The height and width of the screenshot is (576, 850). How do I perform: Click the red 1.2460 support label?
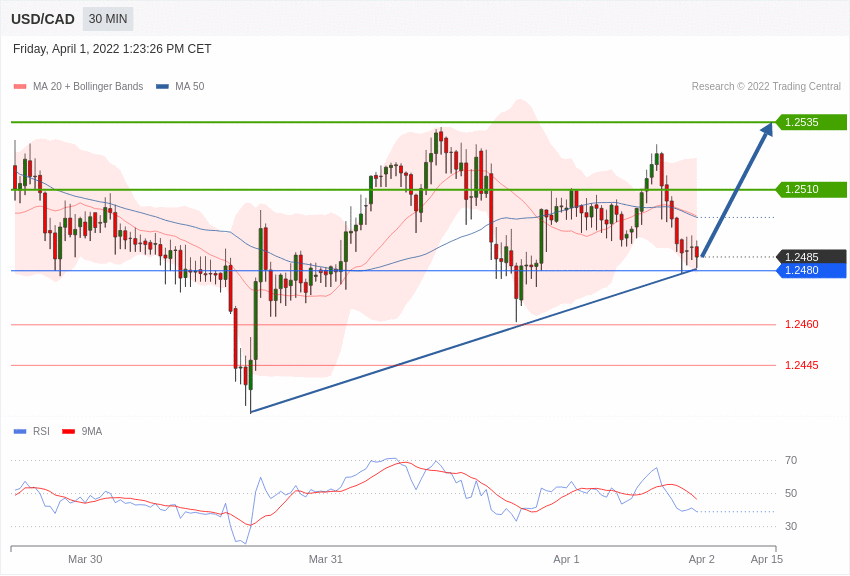802,325
